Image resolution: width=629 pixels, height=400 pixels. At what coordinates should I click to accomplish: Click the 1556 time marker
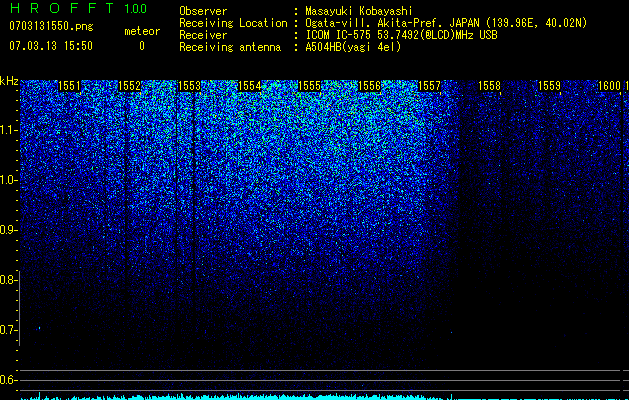[369, 86]
